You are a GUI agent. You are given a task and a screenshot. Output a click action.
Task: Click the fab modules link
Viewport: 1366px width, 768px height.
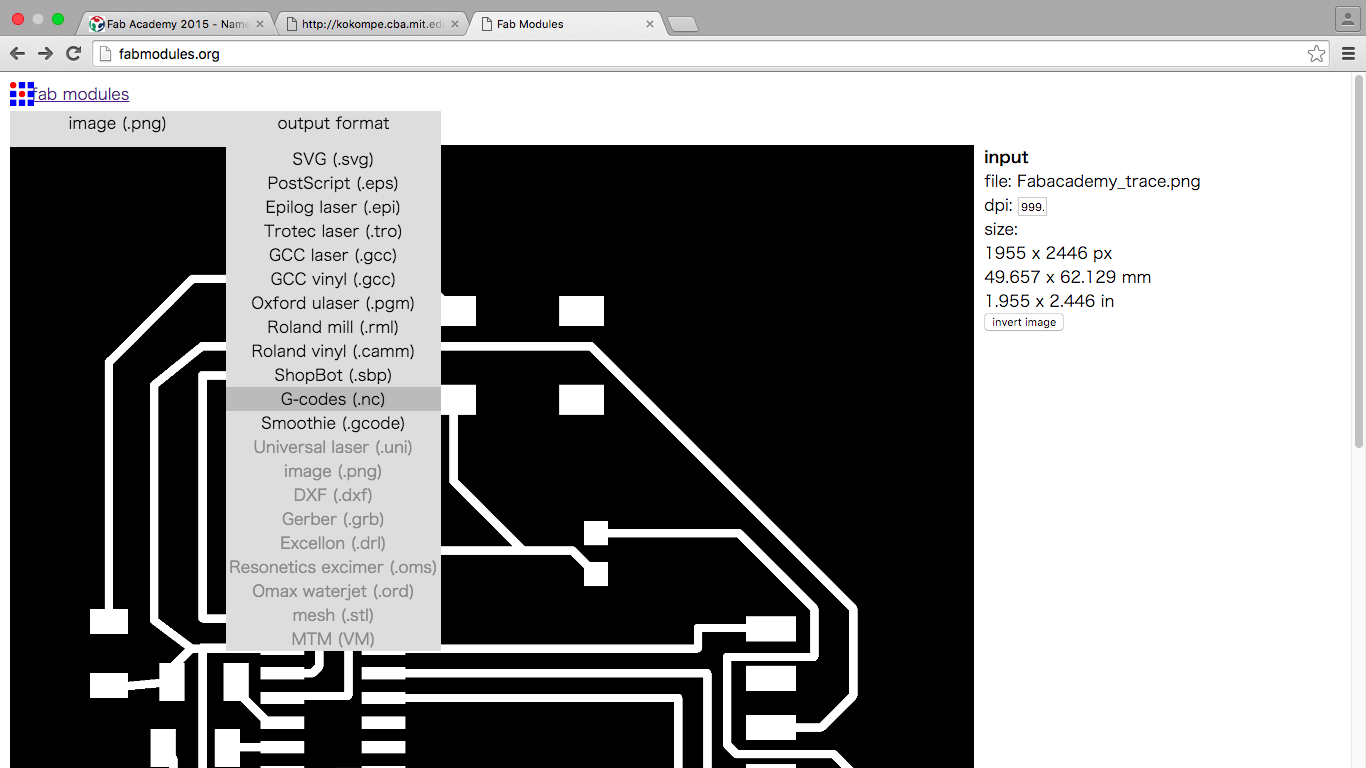pos(82,94)
